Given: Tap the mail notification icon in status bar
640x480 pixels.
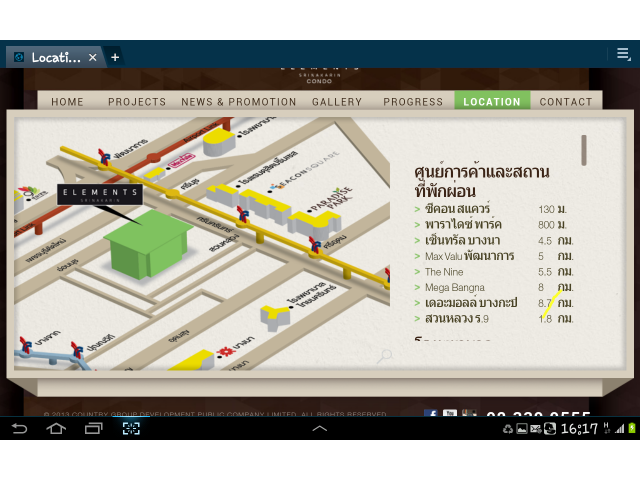Looking at the screenshot, I should click(536, 429).
